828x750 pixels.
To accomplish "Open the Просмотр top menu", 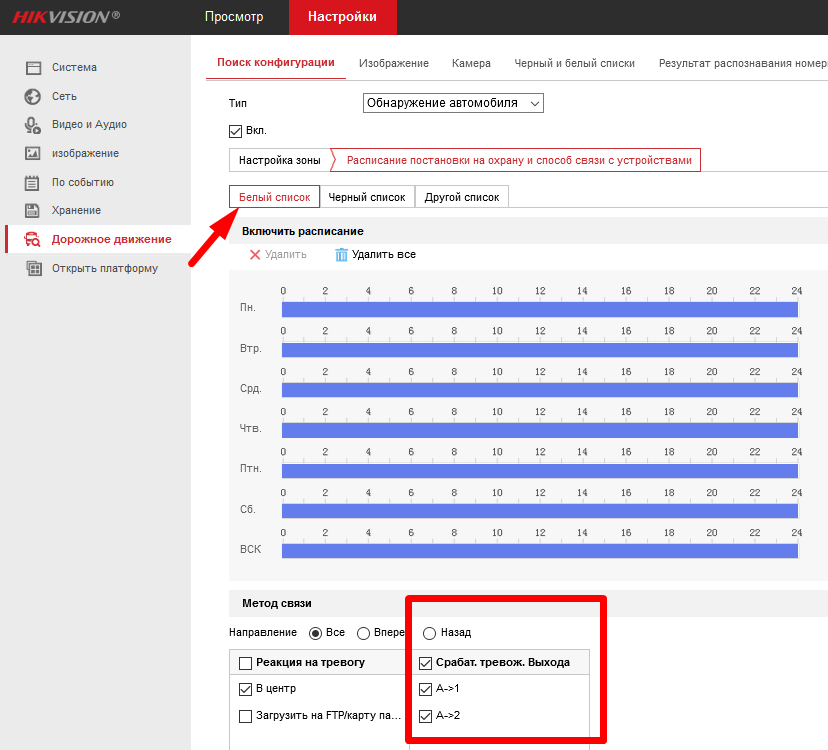I will tap(234, 17).
